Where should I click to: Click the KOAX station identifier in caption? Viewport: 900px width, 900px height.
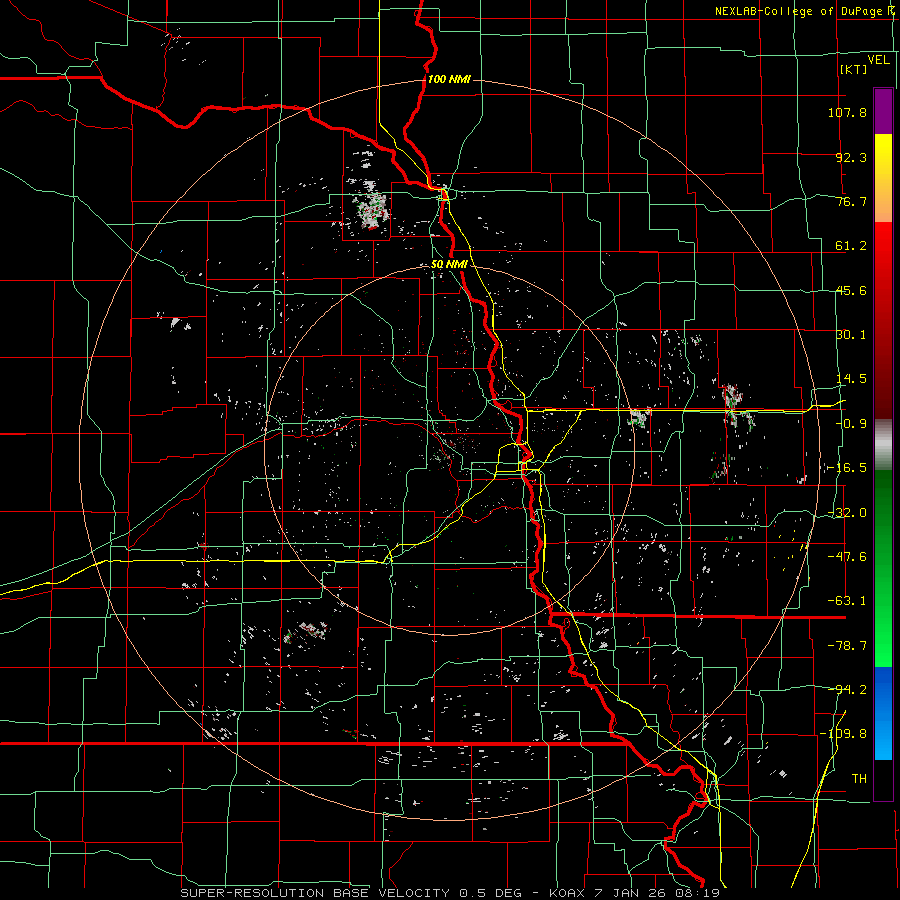click(566, 893)
